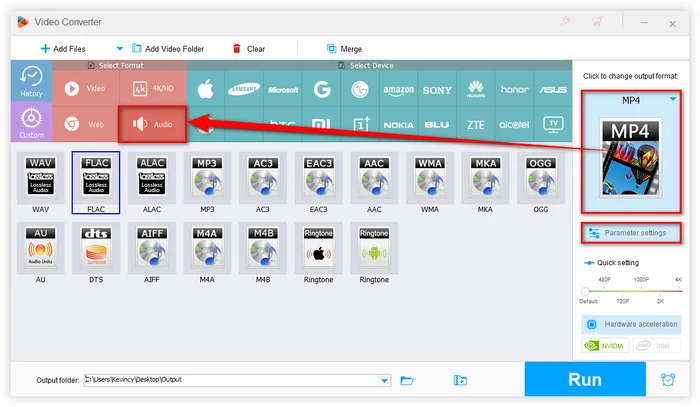Select the AU audio units format
Viewport: 700px width, 407px height.
pos(41,248)
